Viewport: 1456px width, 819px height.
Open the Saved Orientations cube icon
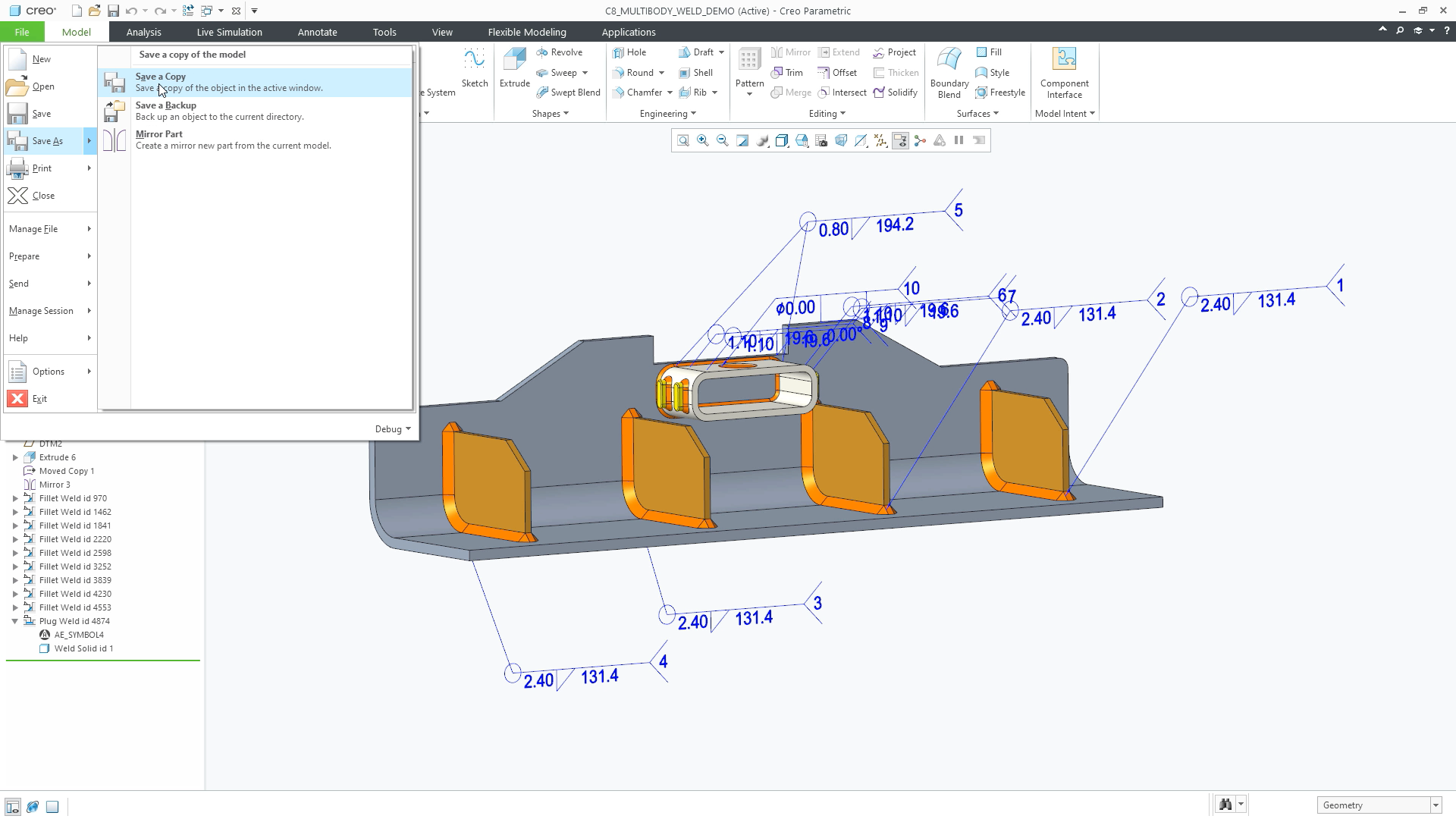pos(802,140)
